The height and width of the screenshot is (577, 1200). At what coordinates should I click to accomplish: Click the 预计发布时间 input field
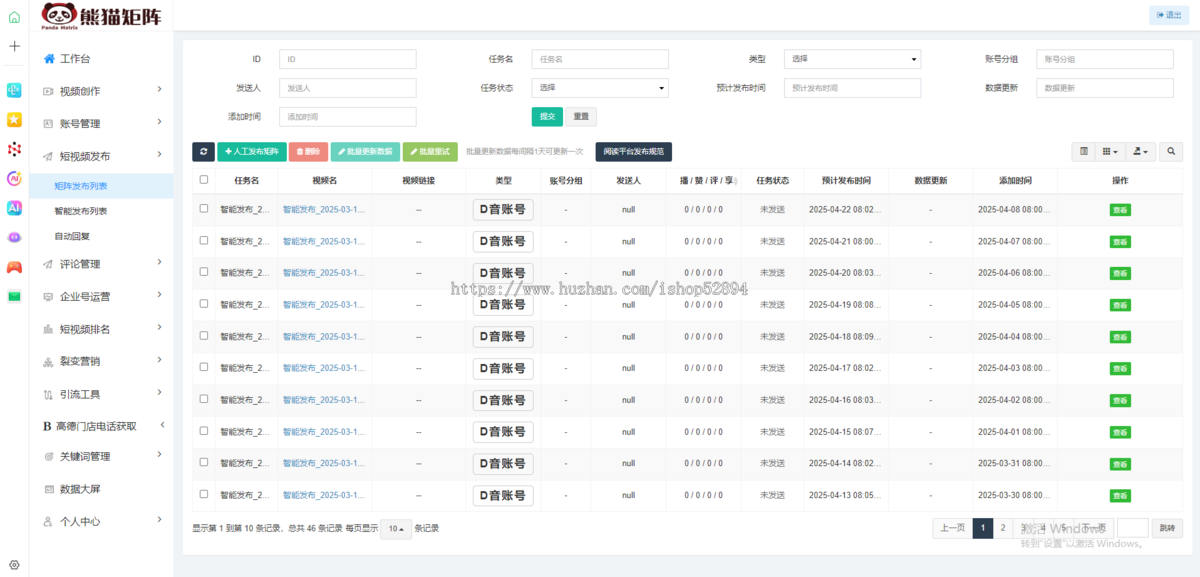coord(852,88)
